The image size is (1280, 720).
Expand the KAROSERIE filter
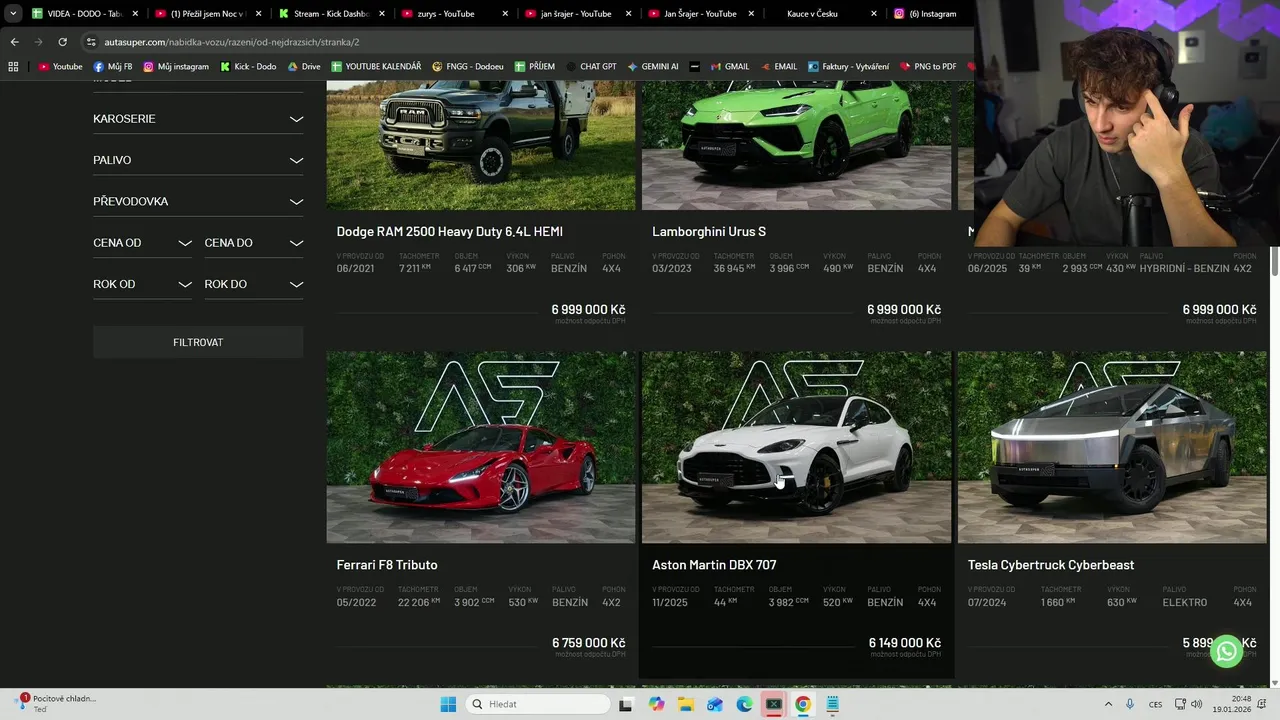point(198,118)
